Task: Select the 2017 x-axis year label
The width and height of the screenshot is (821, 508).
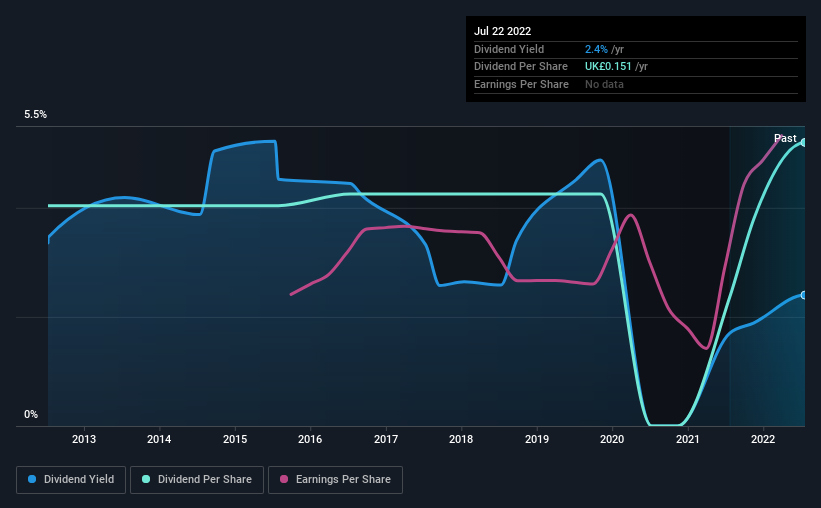Action: tap(386, 439)
